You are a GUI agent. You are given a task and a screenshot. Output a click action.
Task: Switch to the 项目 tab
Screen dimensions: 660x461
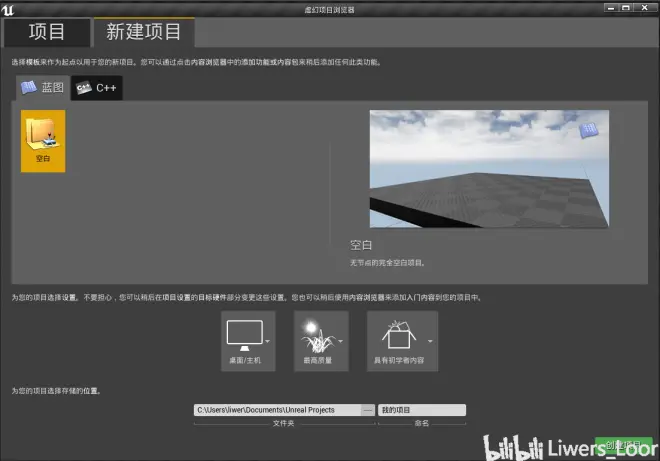[47, 32]
